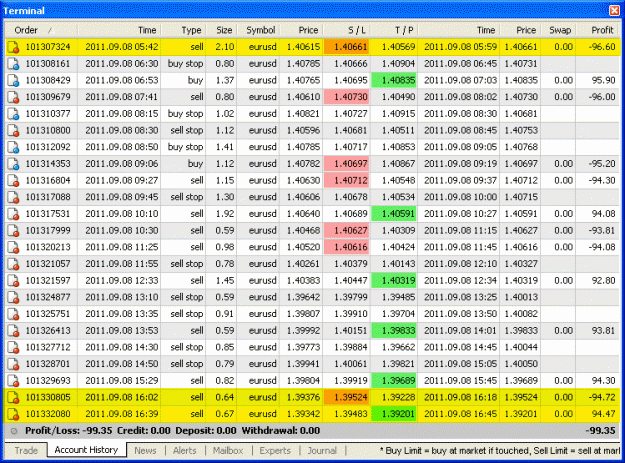The height and width of the screenshot is (463, 625).
Task: Click close time 2011.09.08 12:34
Action: coord(460,281)
